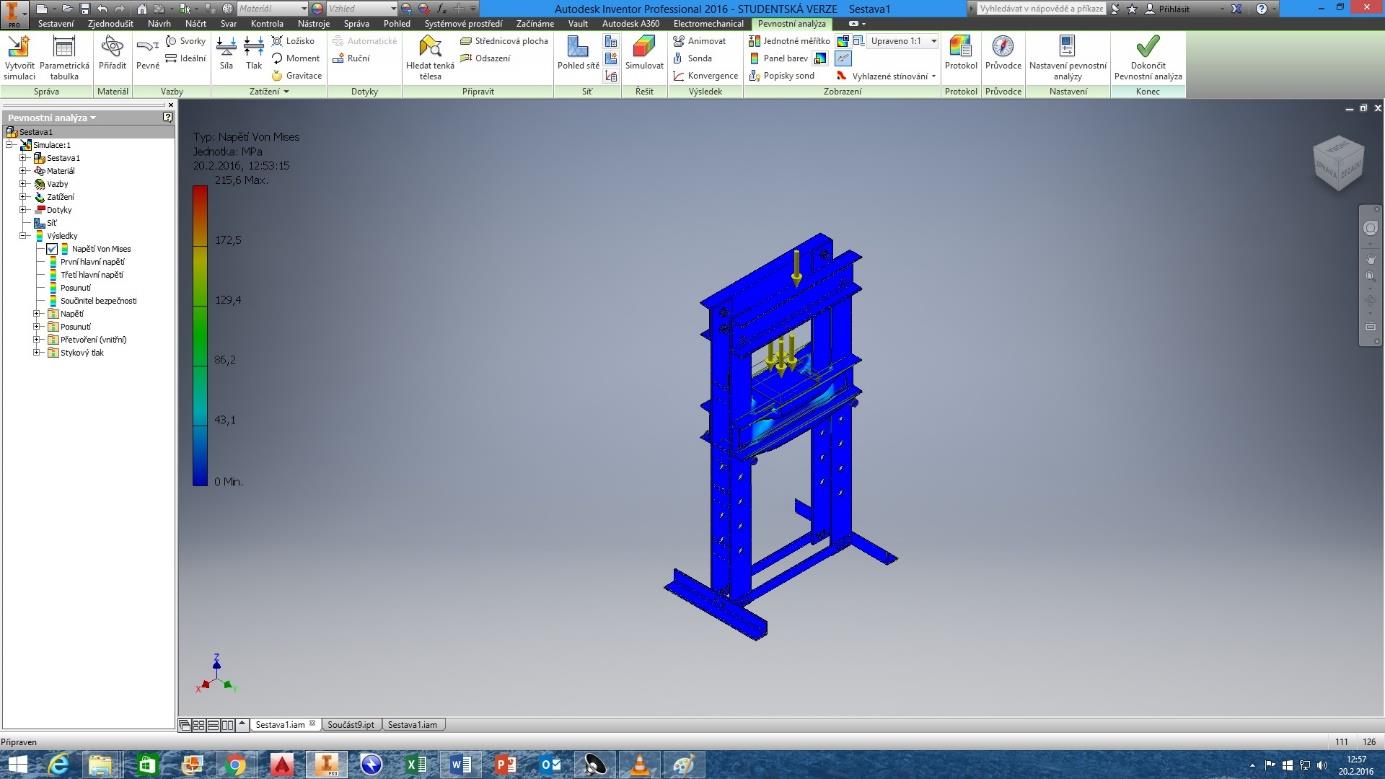Start Simulovat solver
The width and height of the screenshot is (1385, 779).
tap(644, 53)
